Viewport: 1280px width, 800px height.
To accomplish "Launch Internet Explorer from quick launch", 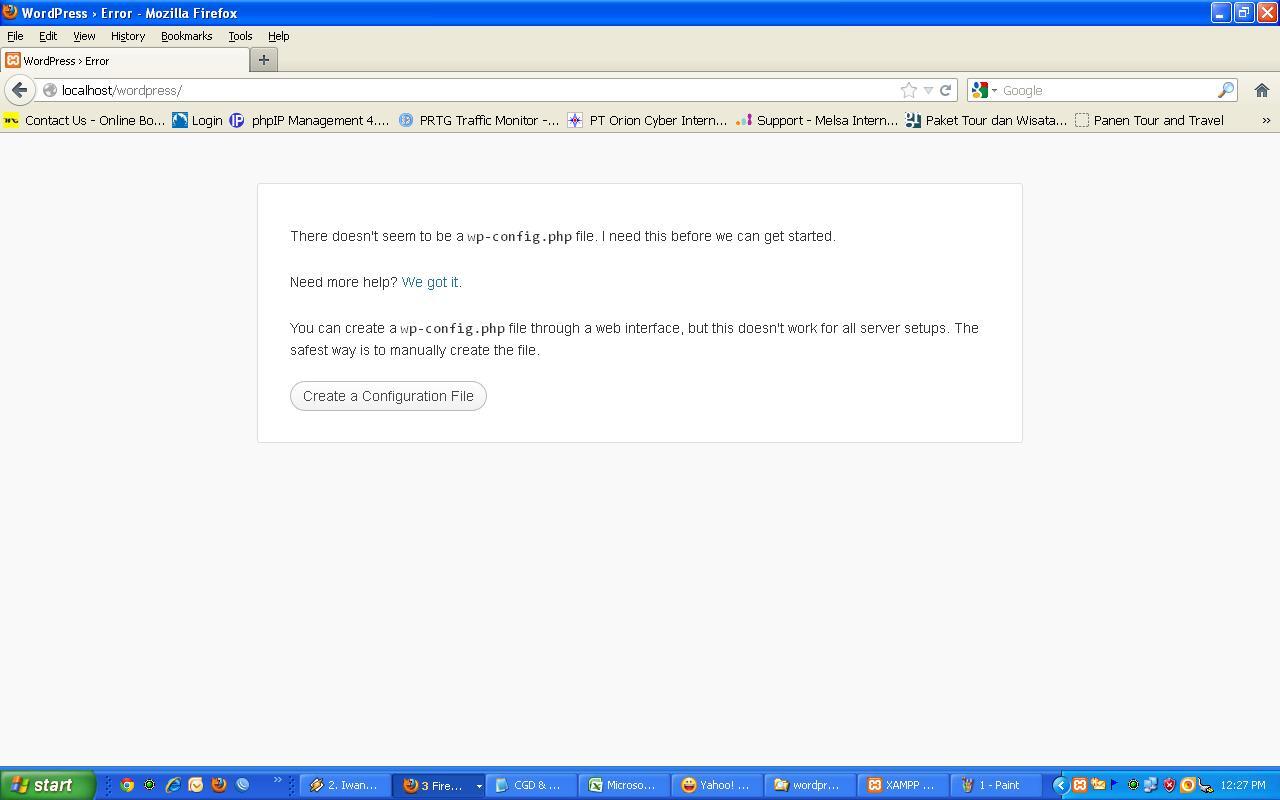I will (x=173, y=785).
